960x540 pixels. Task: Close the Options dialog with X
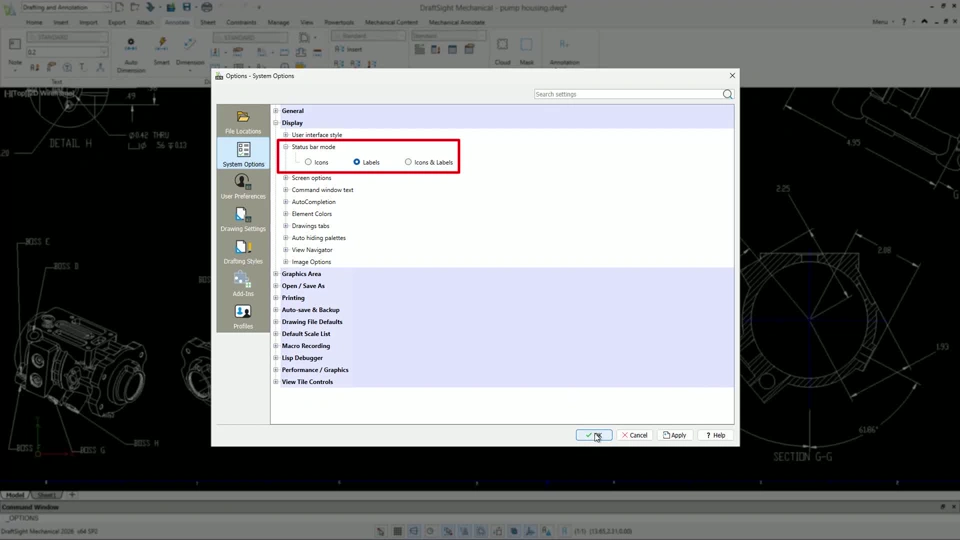[732, 75]
